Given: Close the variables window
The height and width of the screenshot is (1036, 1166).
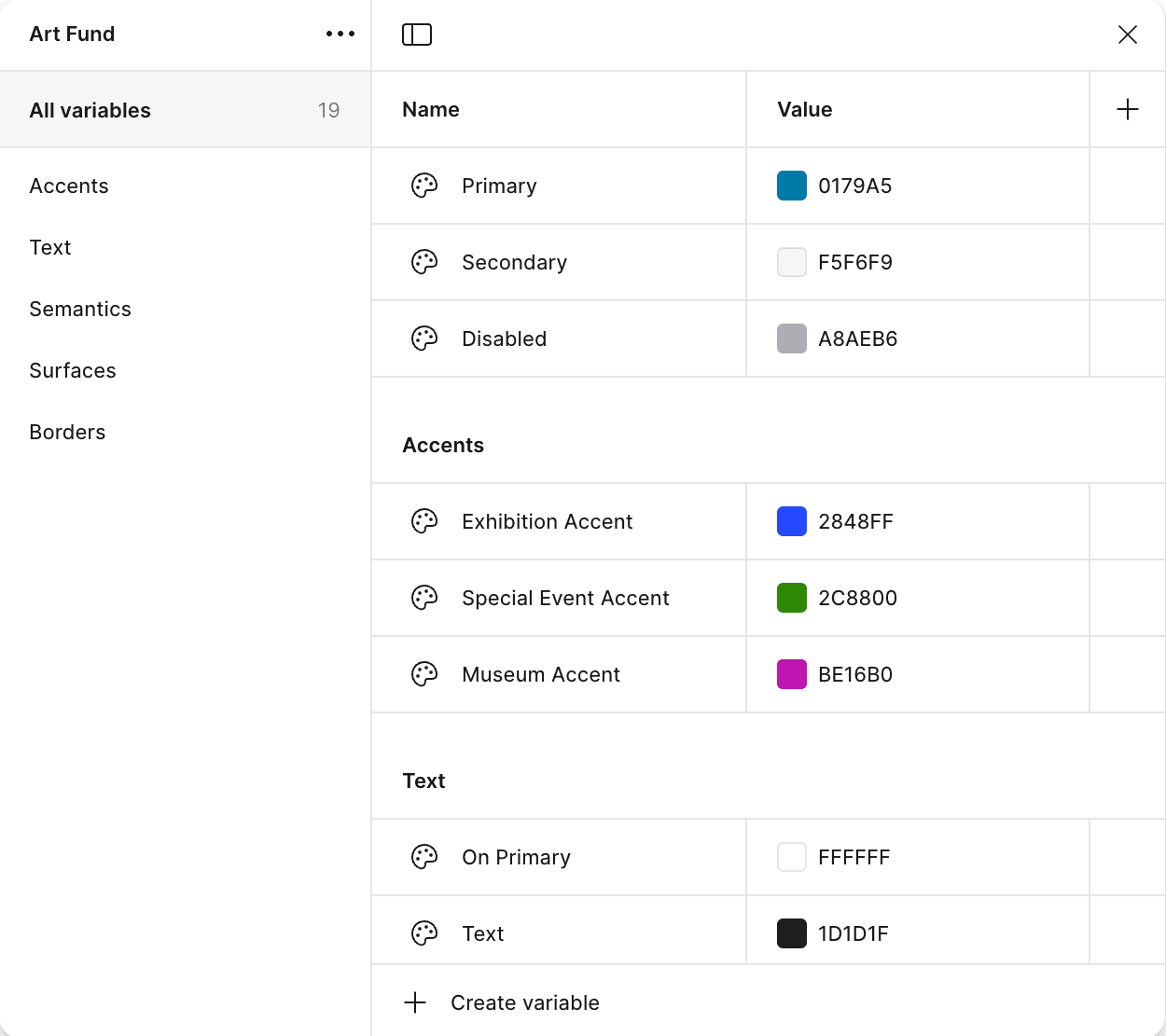Looking at the screenshot, I should point(1128,35).
